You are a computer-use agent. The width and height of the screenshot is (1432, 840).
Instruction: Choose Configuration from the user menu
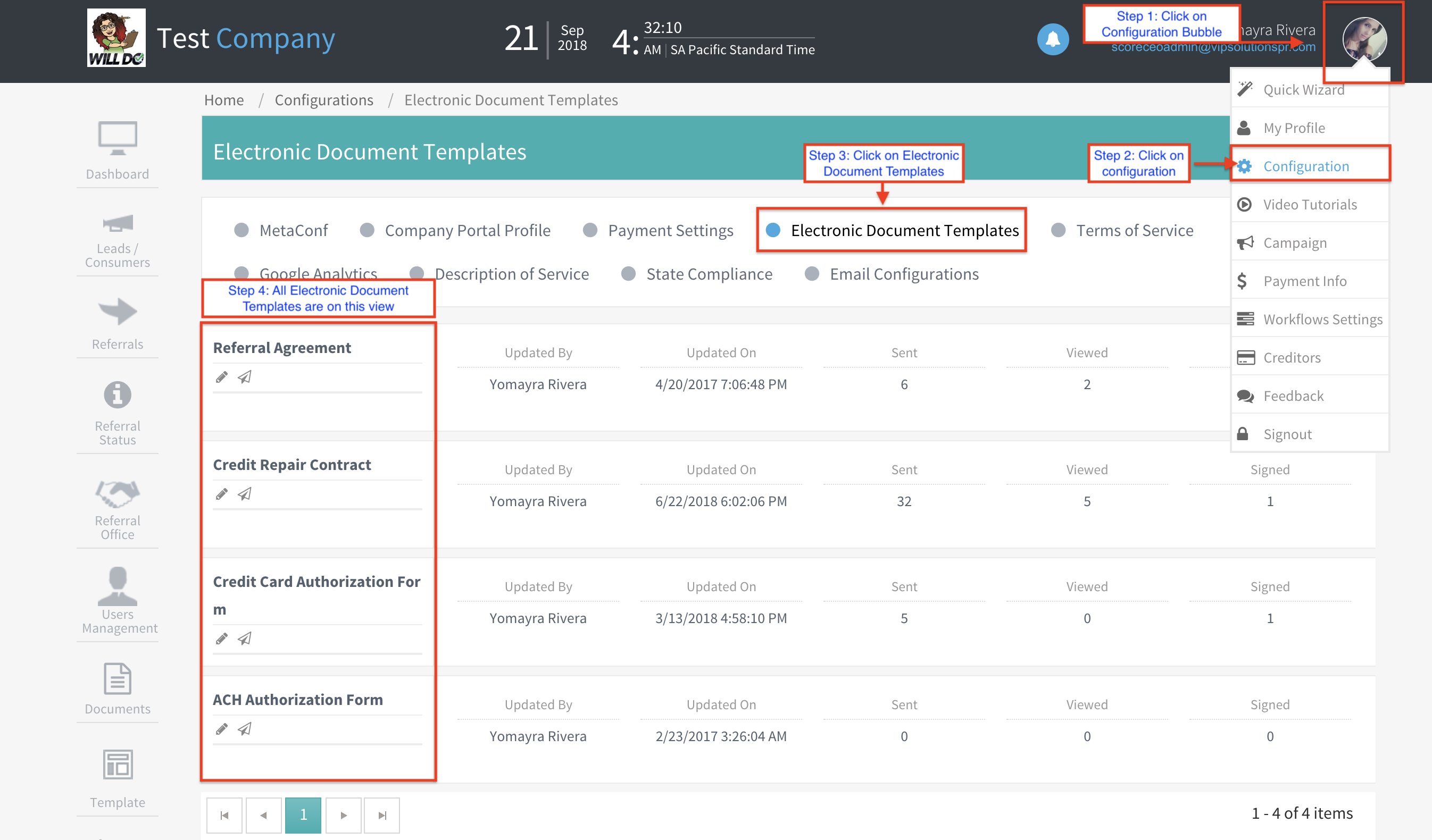click(x=1305, y=166)
